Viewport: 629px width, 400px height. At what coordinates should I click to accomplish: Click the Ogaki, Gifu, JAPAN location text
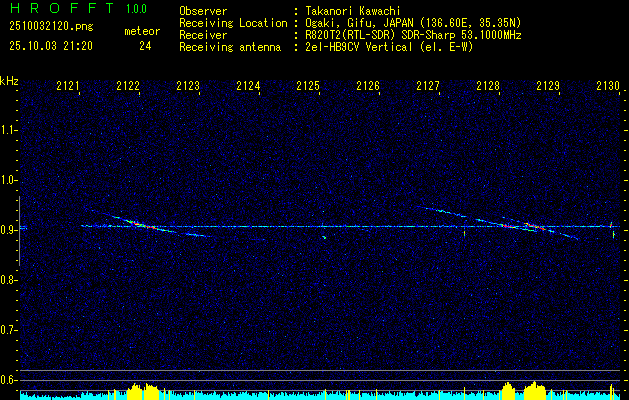(413, 24)
